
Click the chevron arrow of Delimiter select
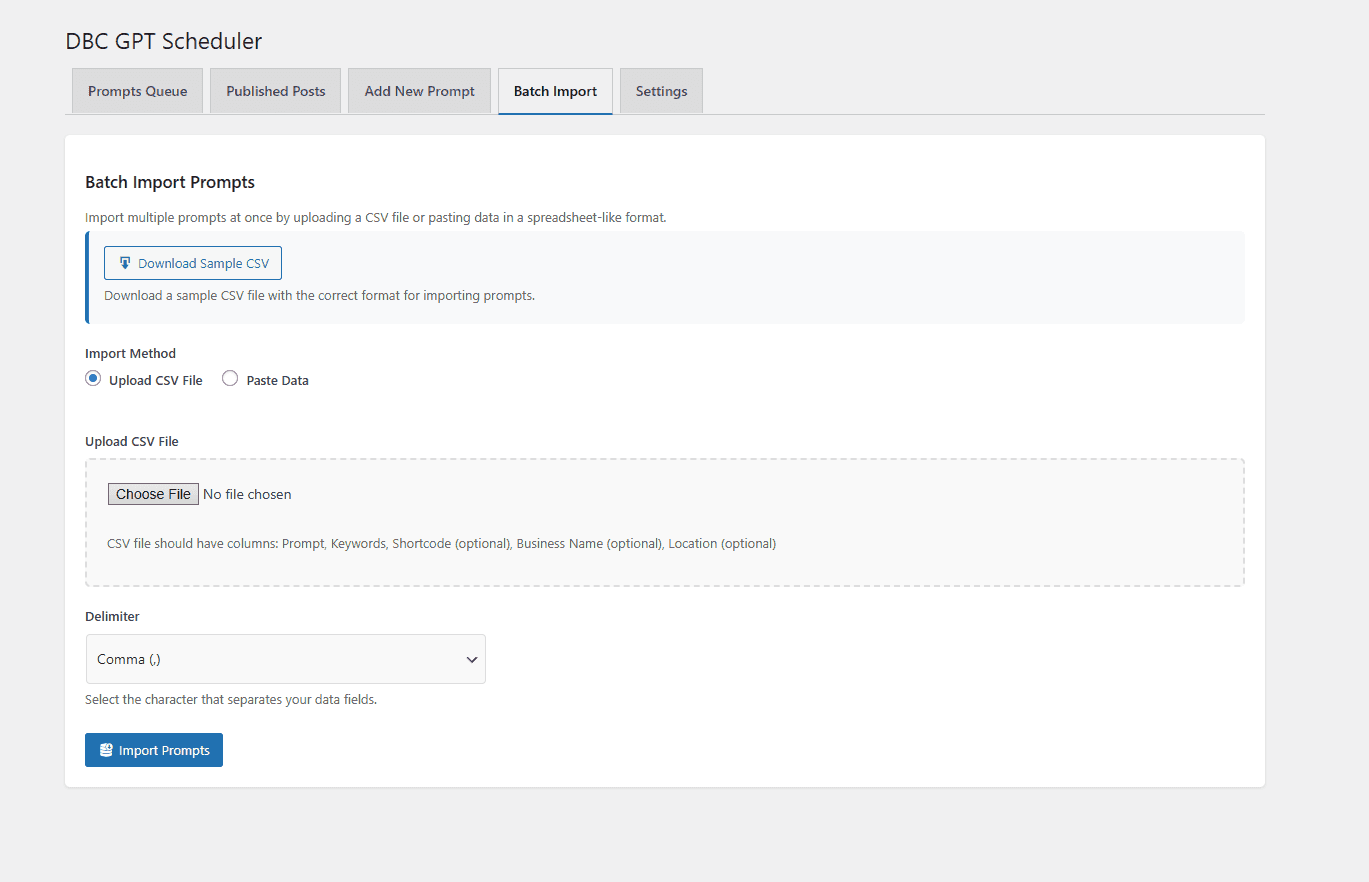pos(472,660)
